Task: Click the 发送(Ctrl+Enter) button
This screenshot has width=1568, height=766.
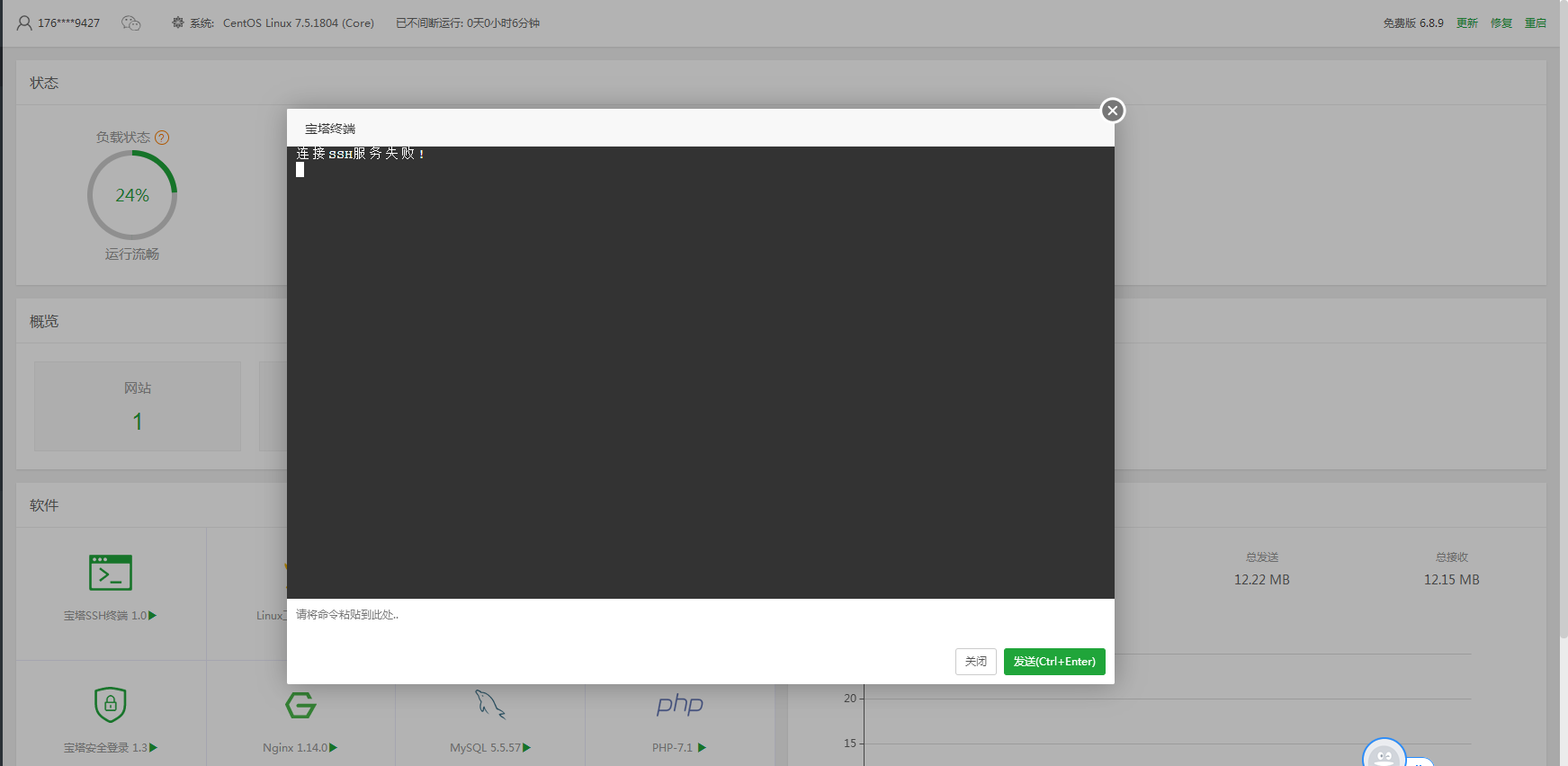Action: (x=1054, y=662)
